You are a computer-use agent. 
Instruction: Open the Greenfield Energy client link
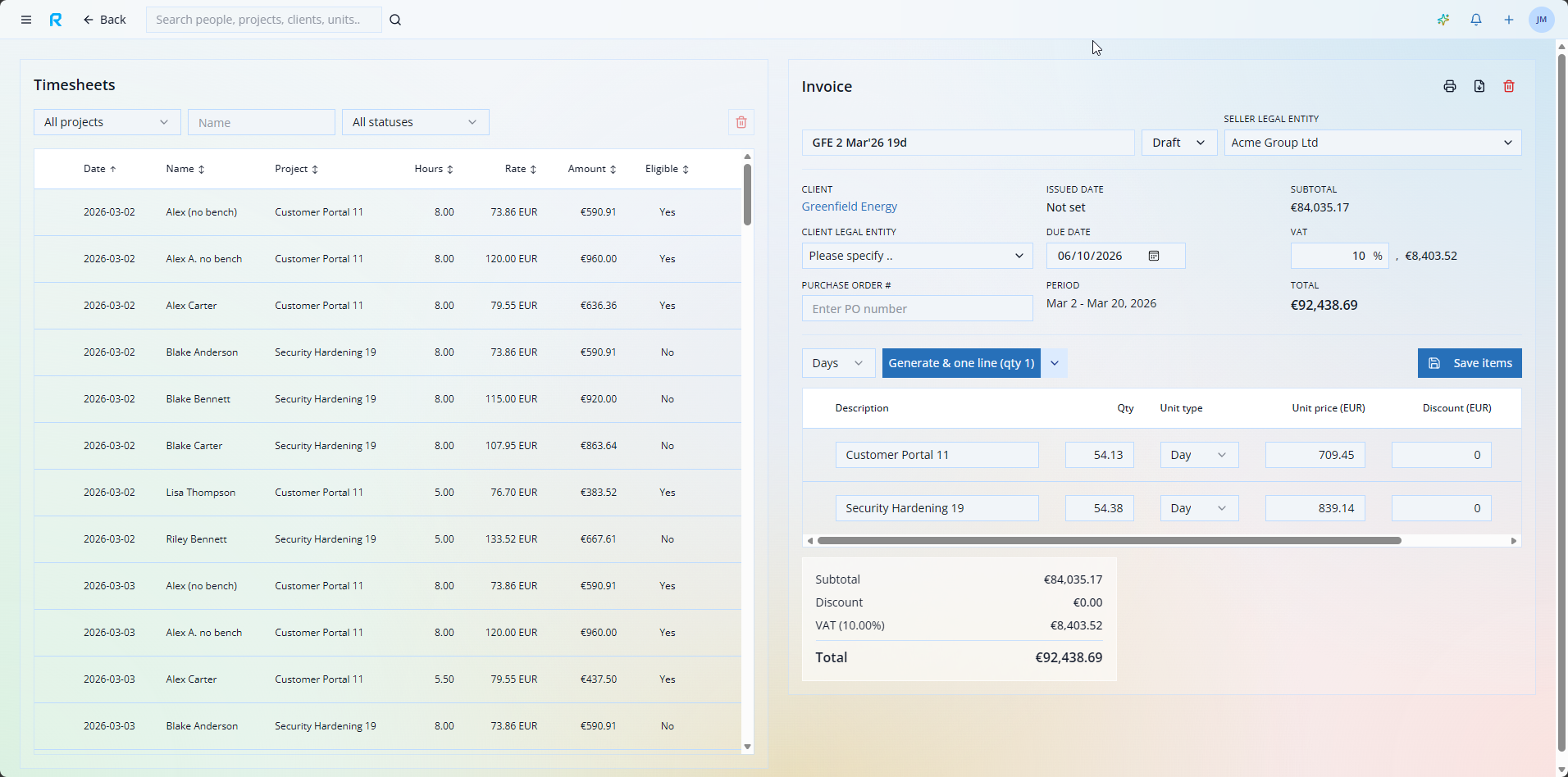coord(848,207)
